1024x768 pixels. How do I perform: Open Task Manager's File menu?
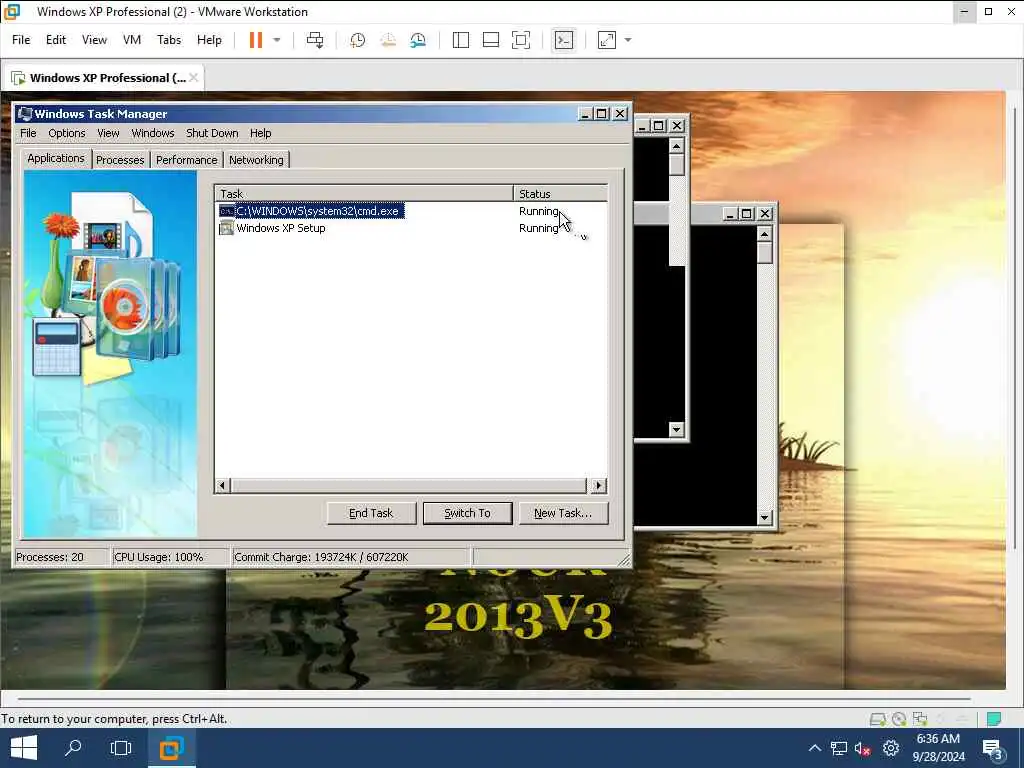(28, 133)
